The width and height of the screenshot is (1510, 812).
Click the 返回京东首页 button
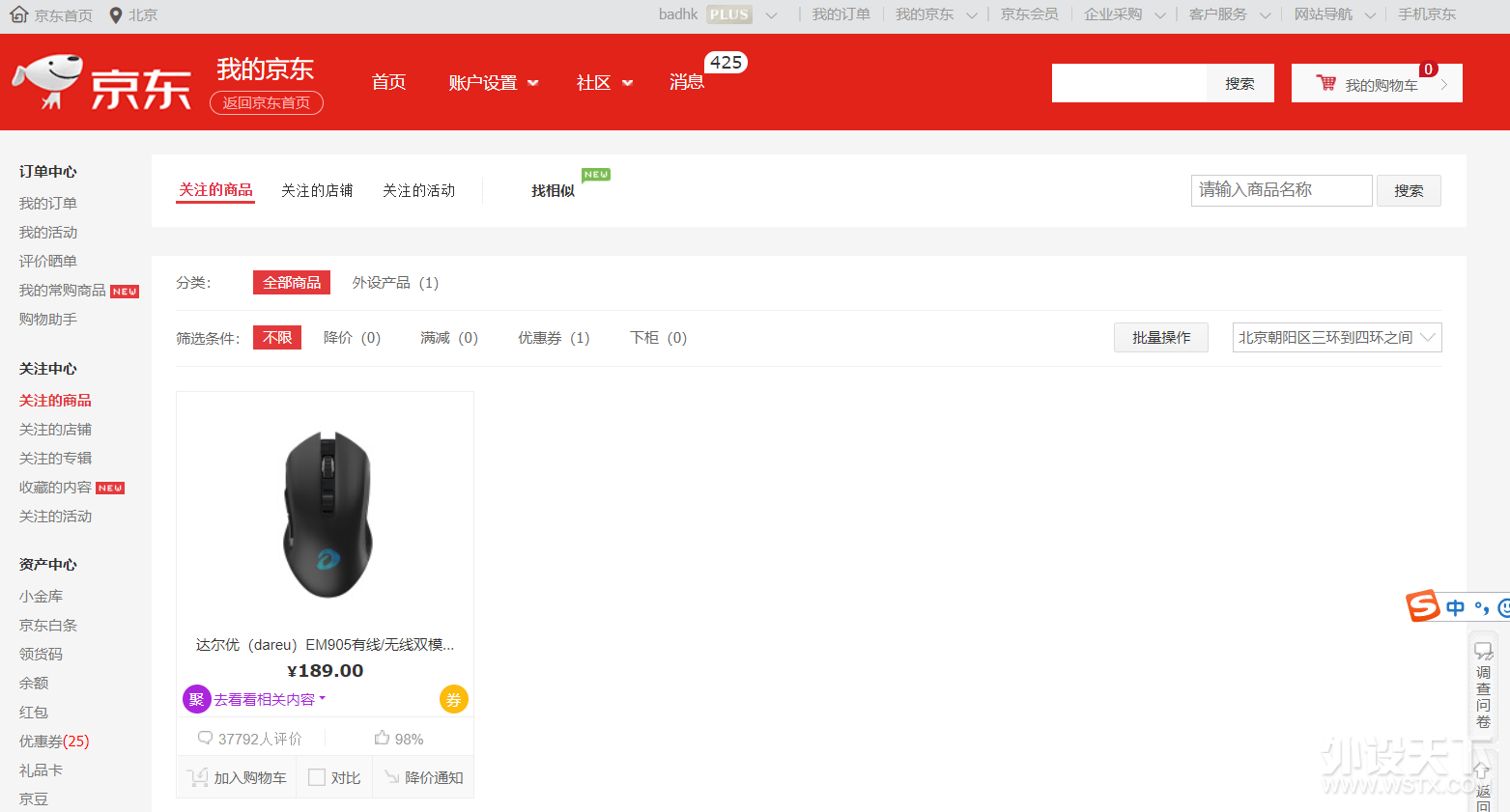coord(267,102)
